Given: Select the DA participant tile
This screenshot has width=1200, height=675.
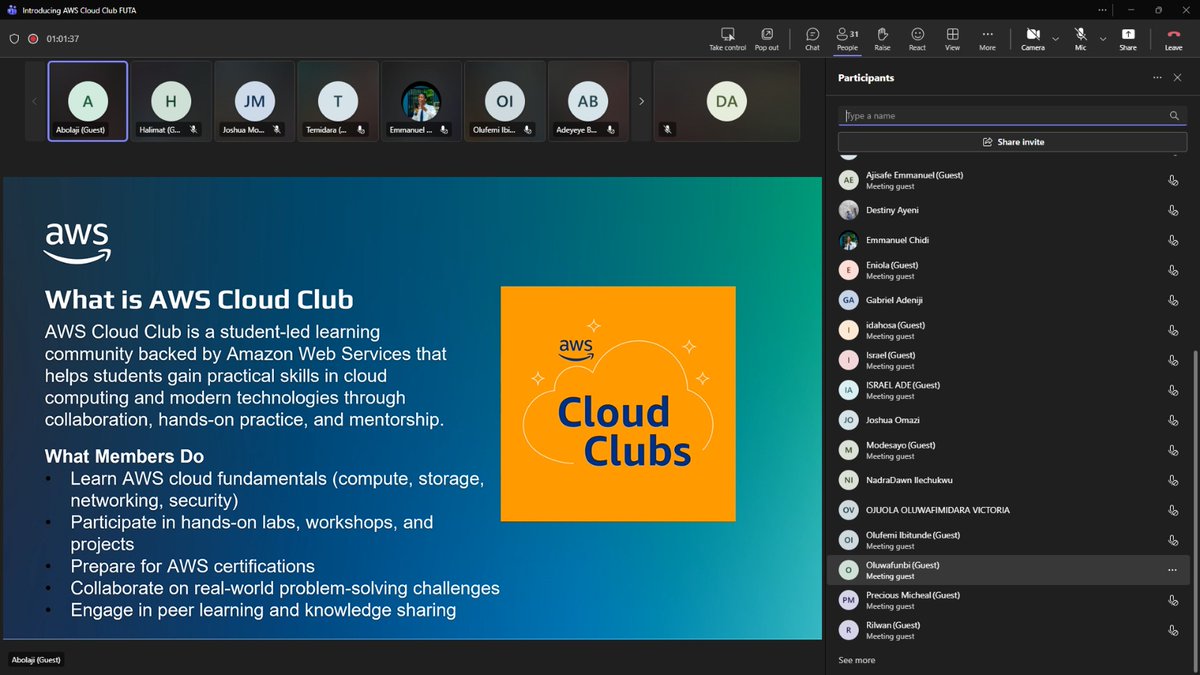Looking at the screenshot, I should [727, 101].
